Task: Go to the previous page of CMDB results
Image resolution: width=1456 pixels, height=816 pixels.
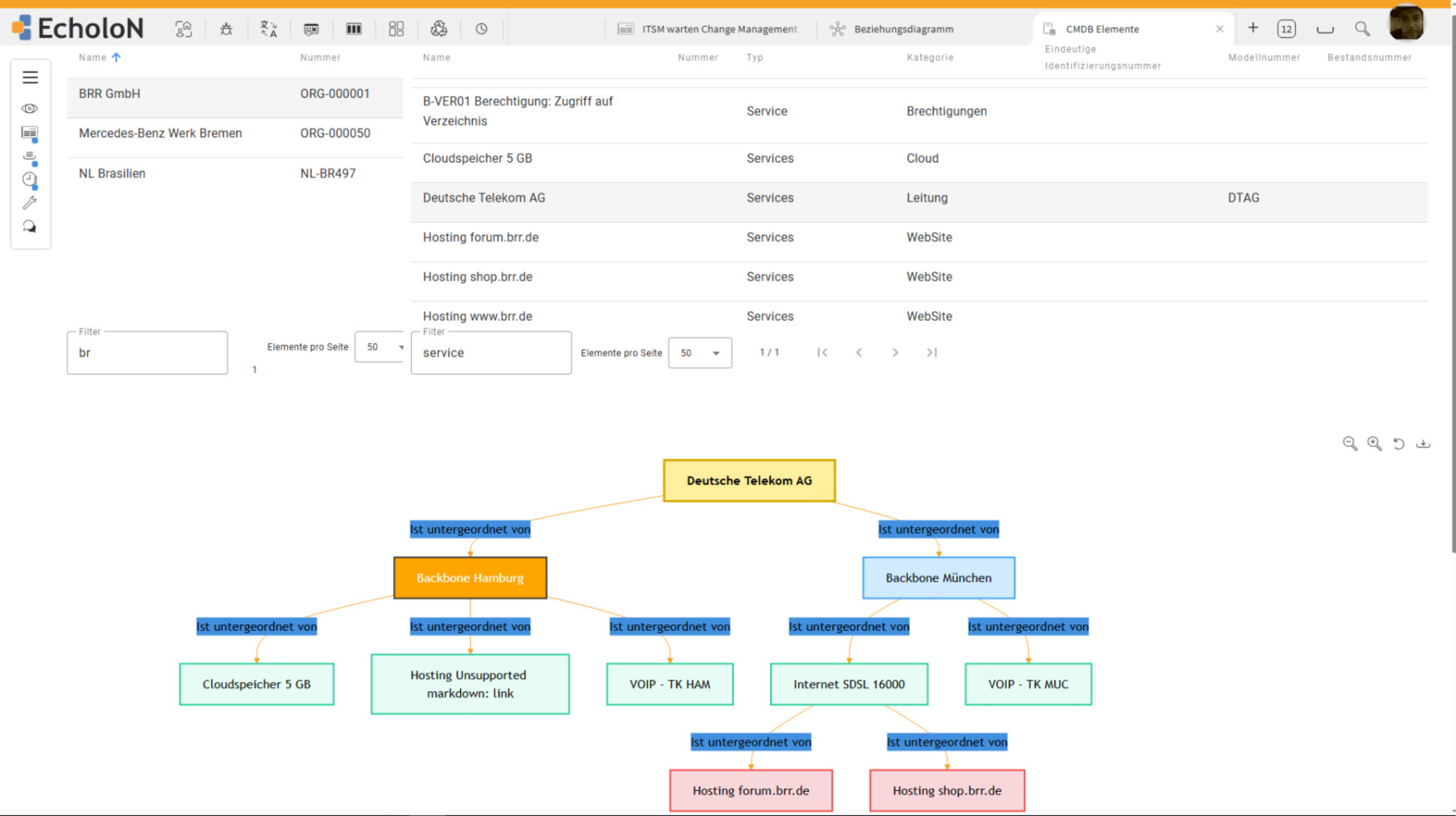Action: (x=859, y=352)
